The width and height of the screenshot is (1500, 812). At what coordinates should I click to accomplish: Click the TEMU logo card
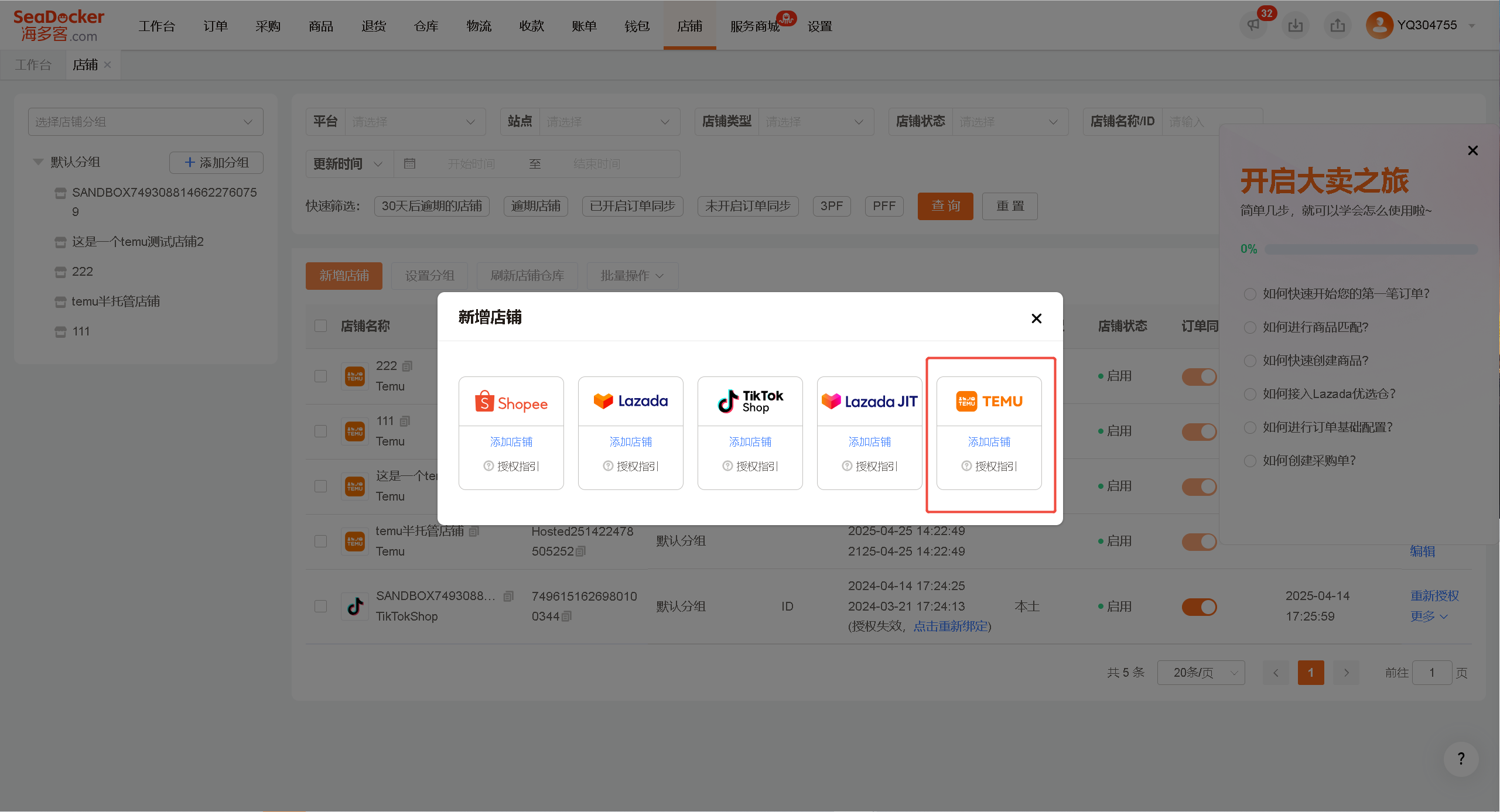click(x=989, y=401)
